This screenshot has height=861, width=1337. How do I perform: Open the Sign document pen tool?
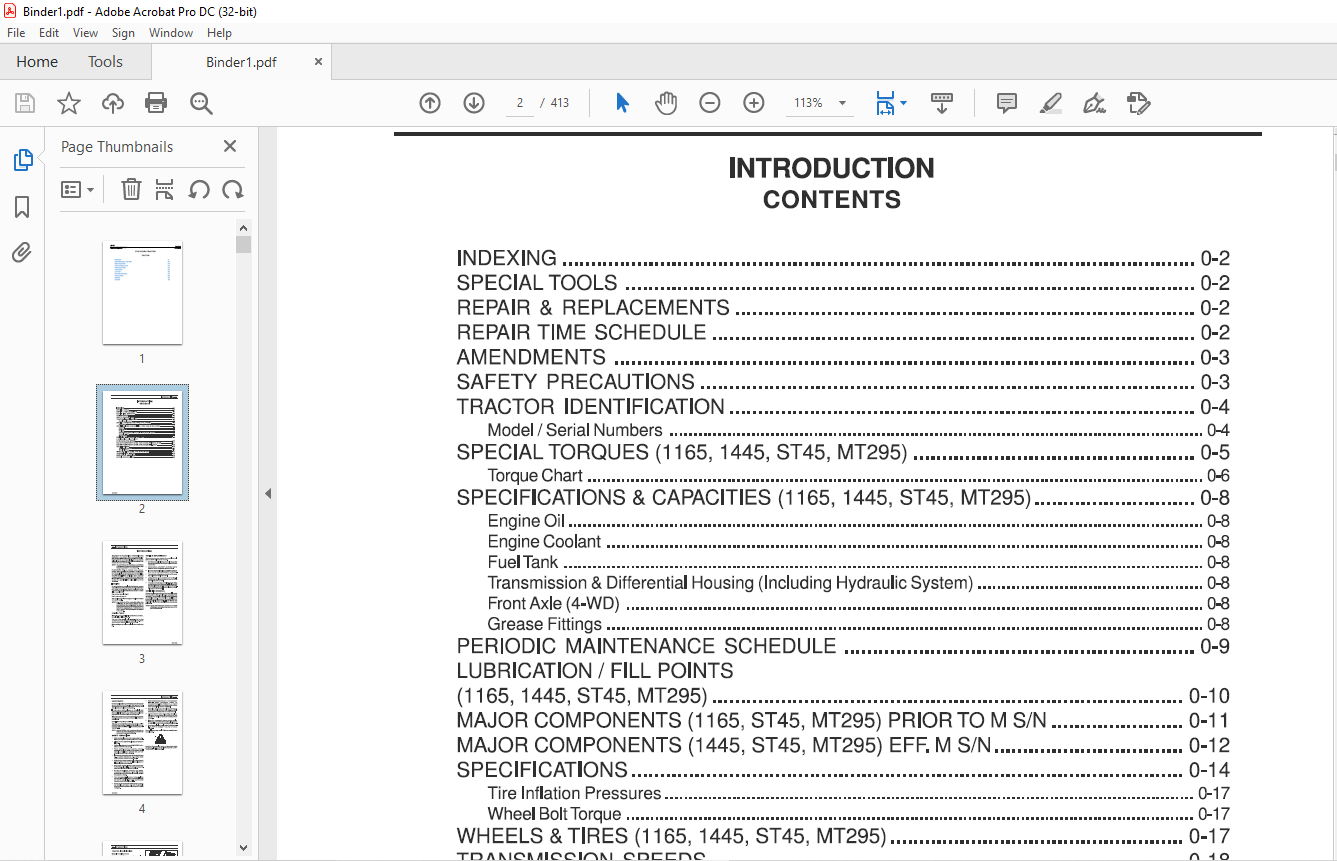click(x=1095, y=103)
